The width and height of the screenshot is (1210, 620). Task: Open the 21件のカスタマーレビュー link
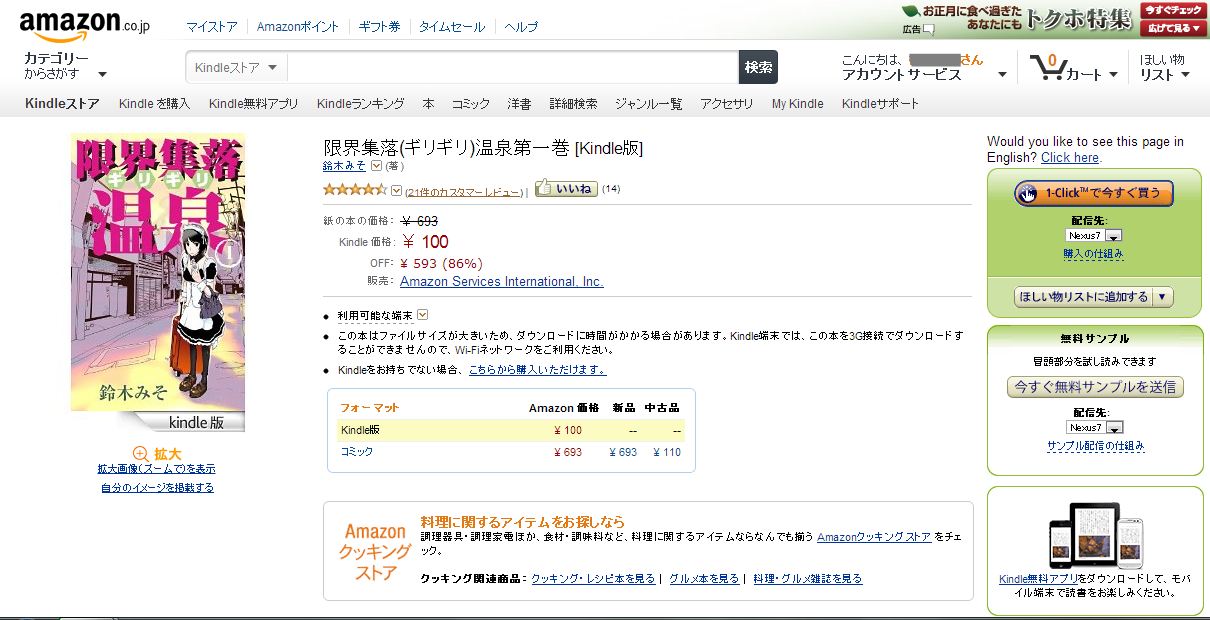coord(464,191)
